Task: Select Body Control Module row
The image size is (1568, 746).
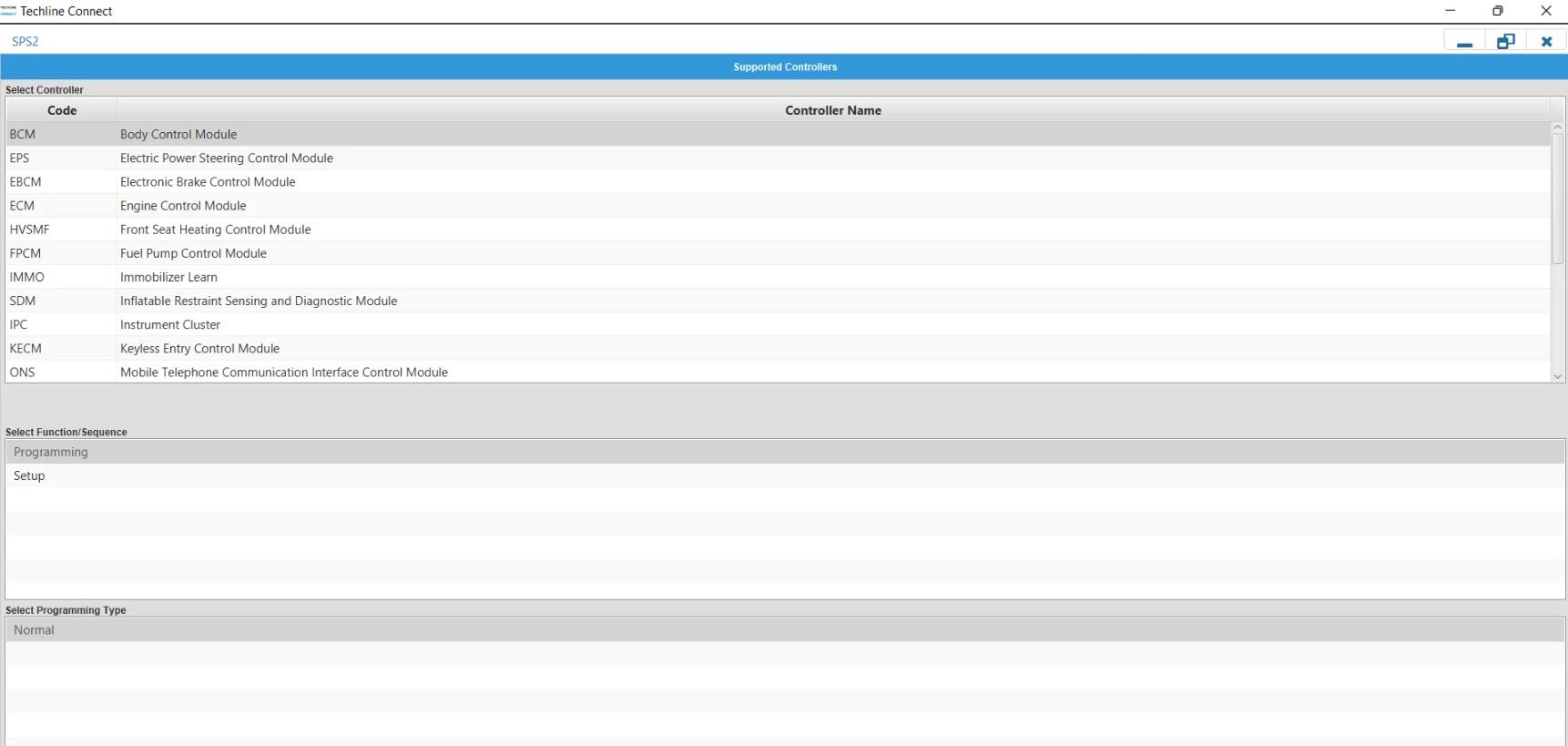Action: pos(178,135)
